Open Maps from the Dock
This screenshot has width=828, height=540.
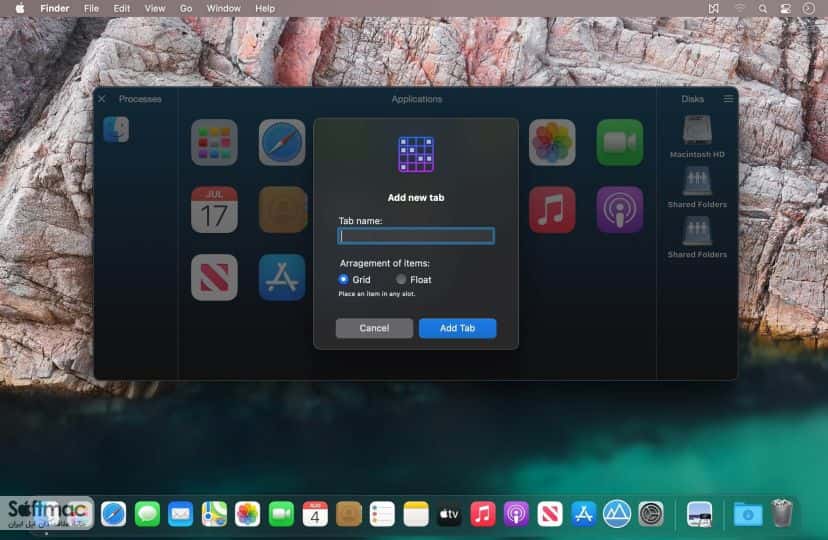214,514
